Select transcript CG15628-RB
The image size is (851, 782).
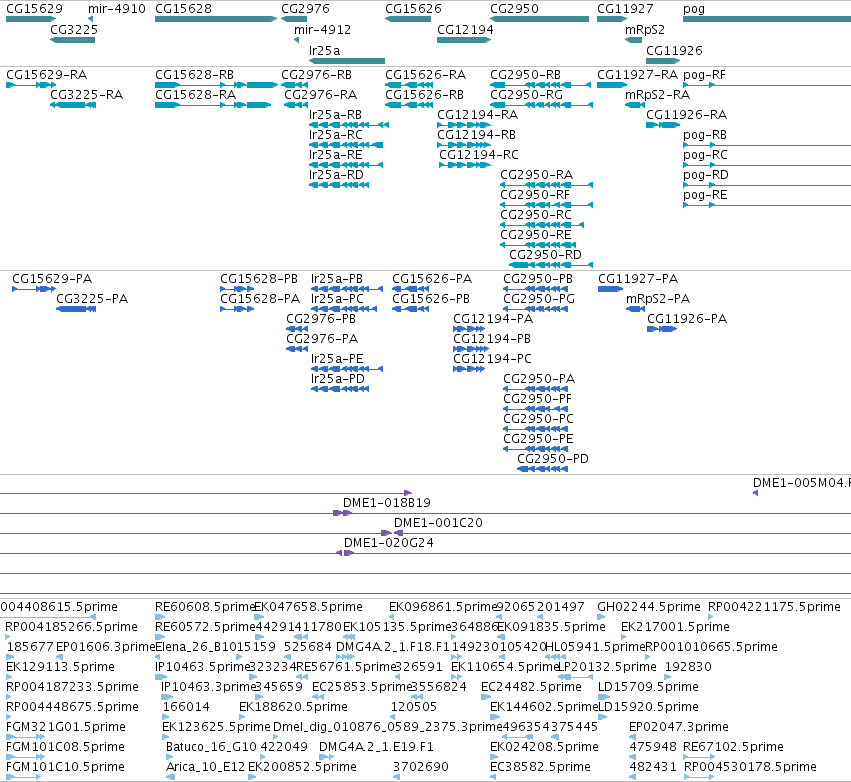tap(216, 85)
